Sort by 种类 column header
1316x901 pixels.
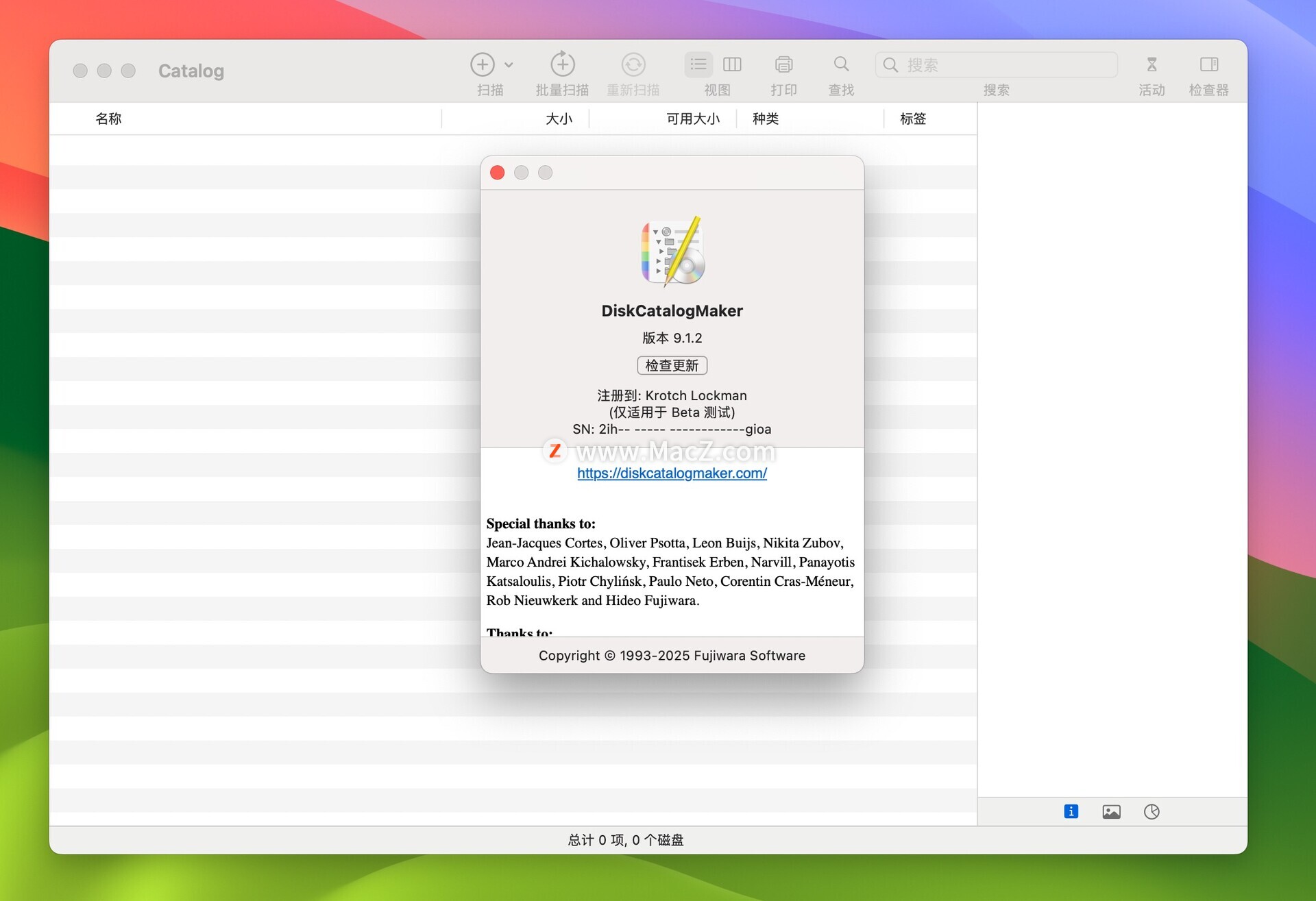coord(766,119)
